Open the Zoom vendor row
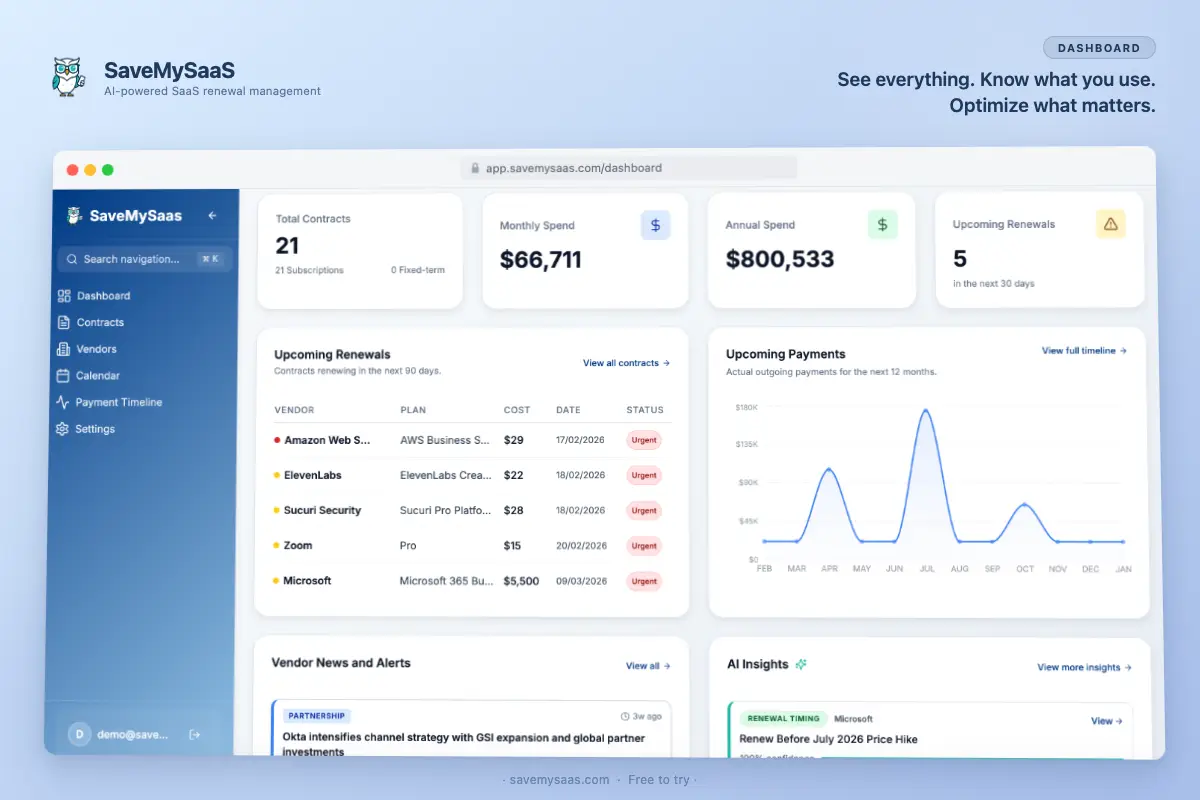The width and height of the screenshot is (1200, 800). click(471, 546)
